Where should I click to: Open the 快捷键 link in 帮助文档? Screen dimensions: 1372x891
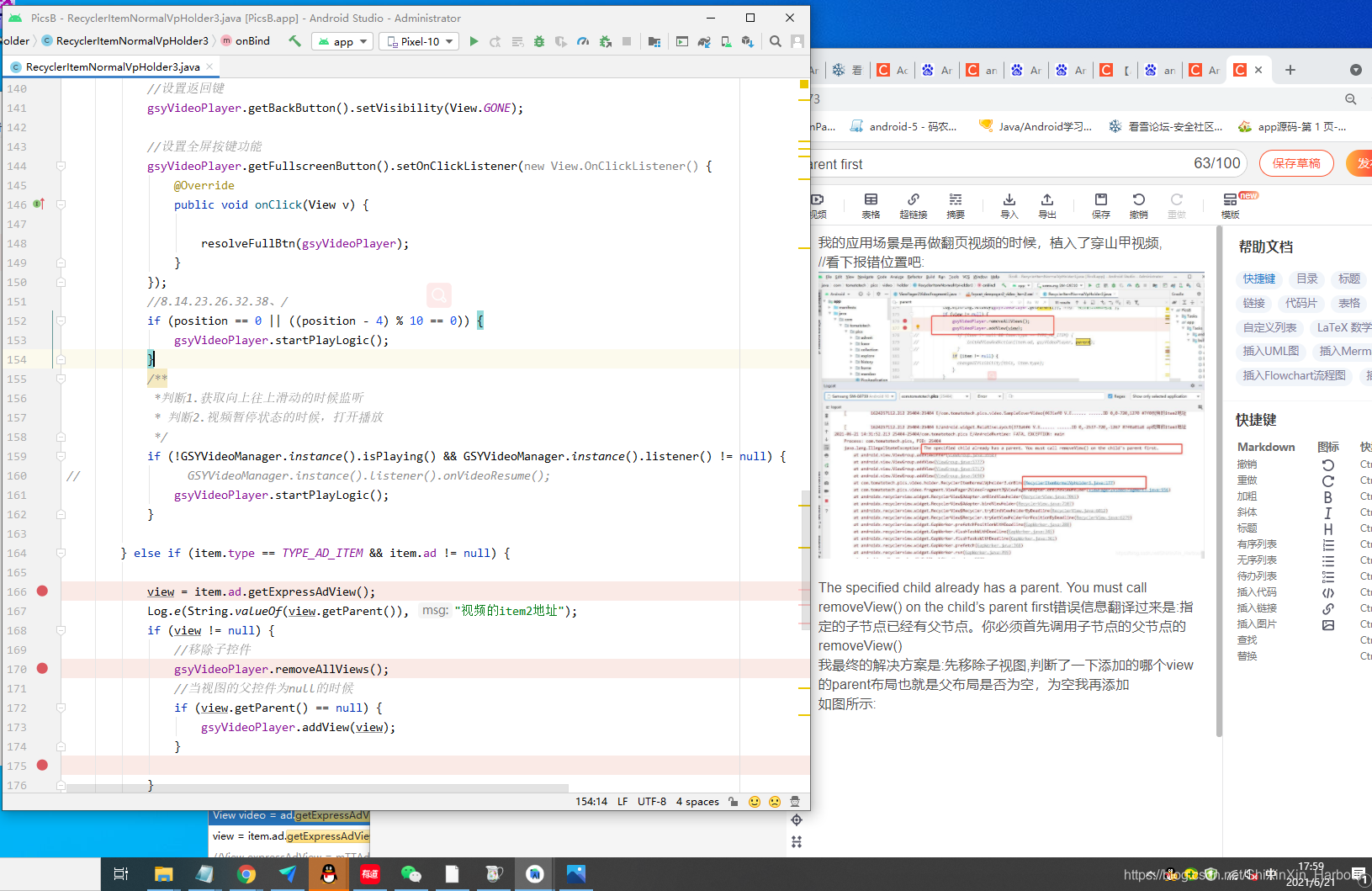[1259, 278]
